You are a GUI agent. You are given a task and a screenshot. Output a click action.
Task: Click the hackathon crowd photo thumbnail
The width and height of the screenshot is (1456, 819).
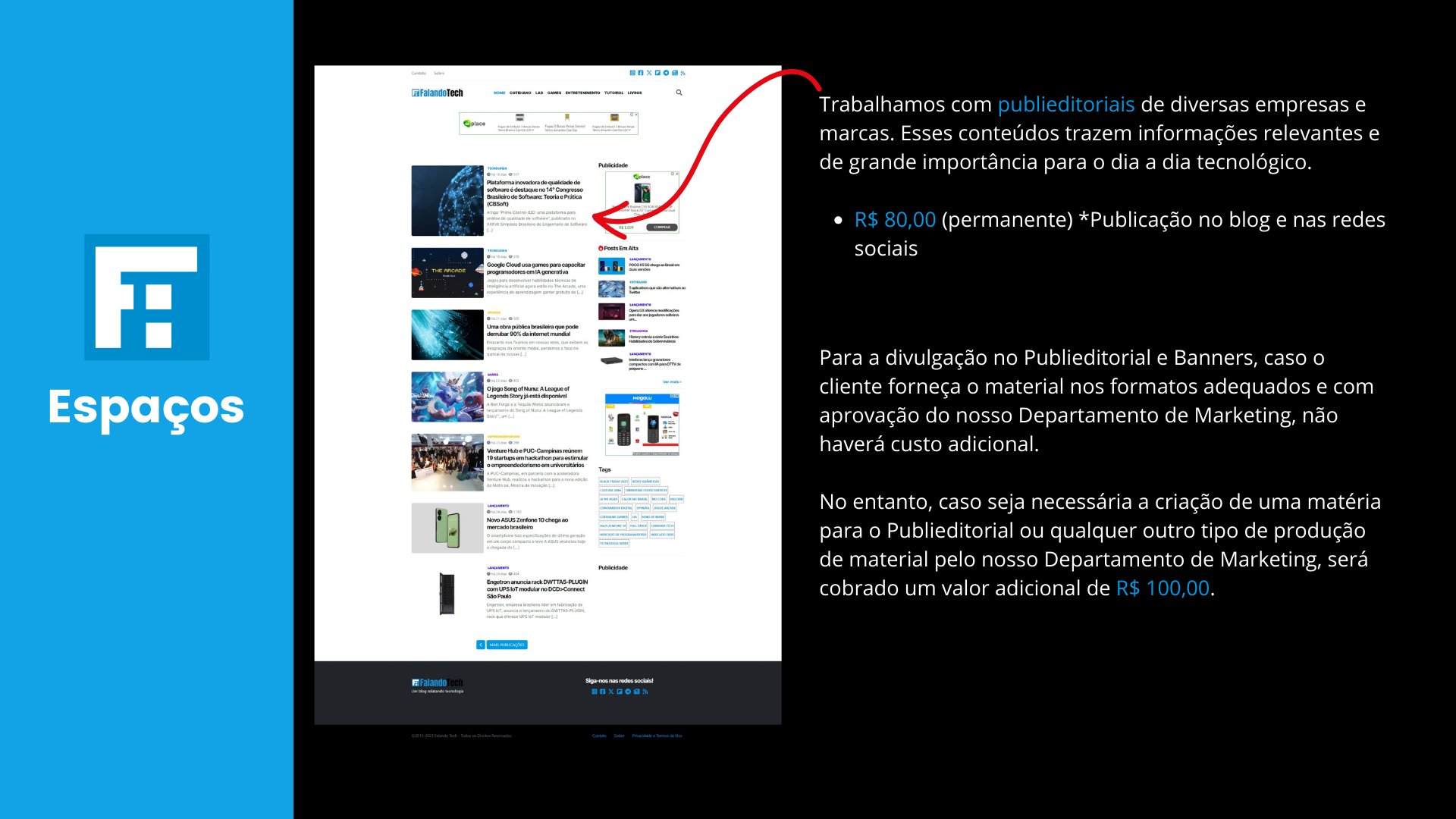point(447,463)
